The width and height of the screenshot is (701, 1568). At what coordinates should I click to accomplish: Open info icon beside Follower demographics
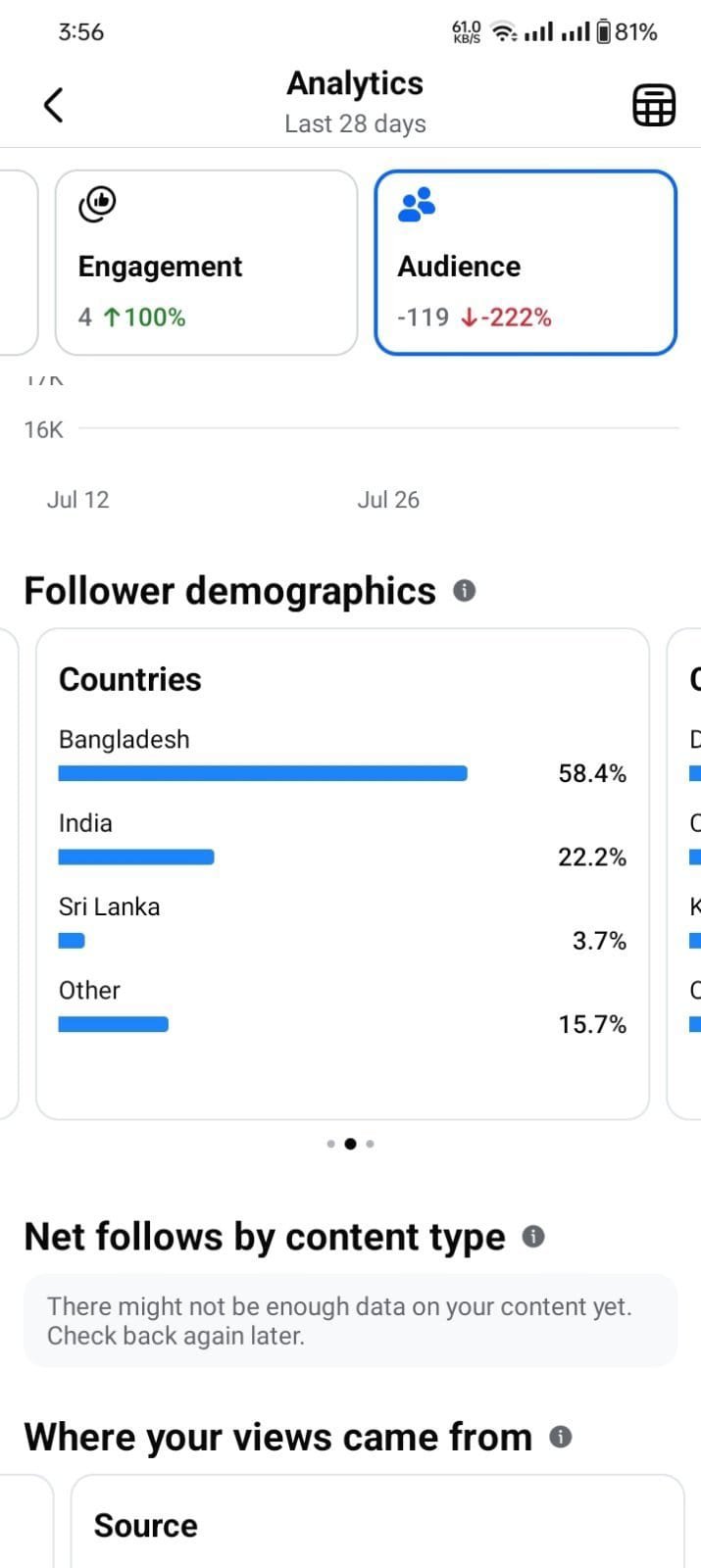[465, 591]
